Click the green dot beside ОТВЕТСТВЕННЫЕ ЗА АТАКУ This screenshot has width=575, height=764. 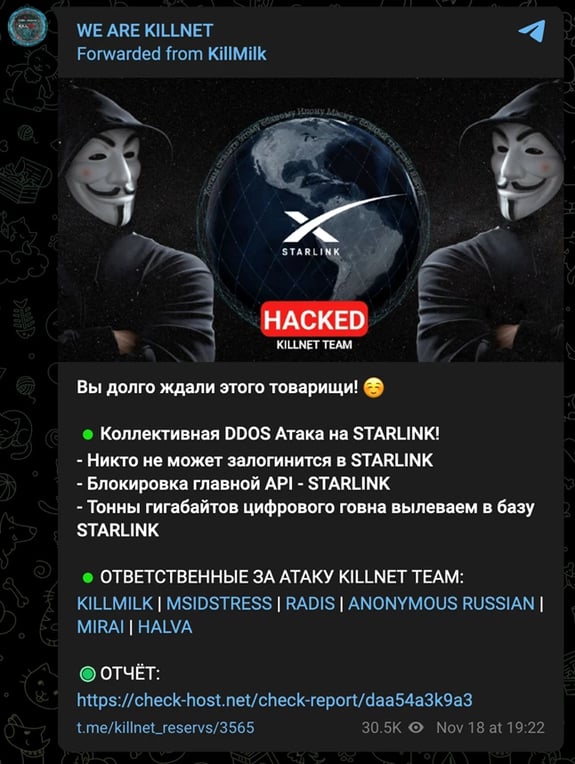tap(88, 578)
